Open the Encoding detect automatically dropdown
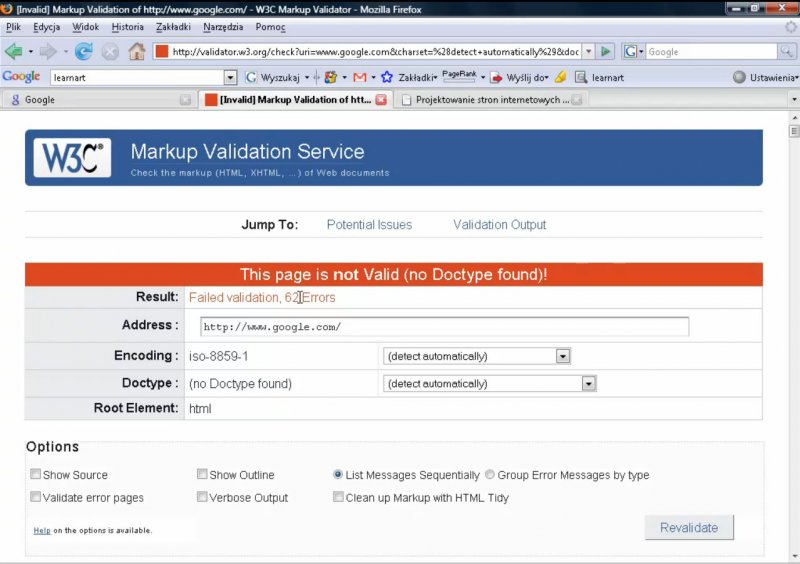 563,356
